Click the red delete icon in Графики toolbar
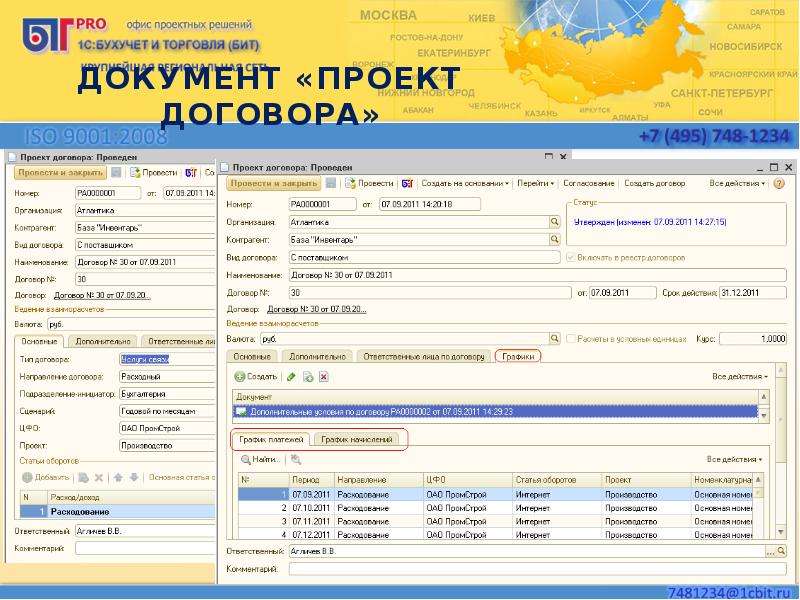The image size is (800, 600). pos(323,377)
